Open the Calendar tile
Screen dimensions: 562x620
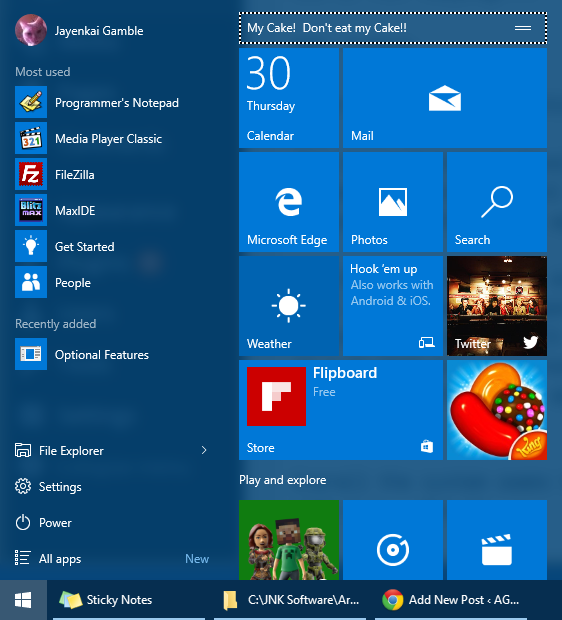(x=289, y=98)
